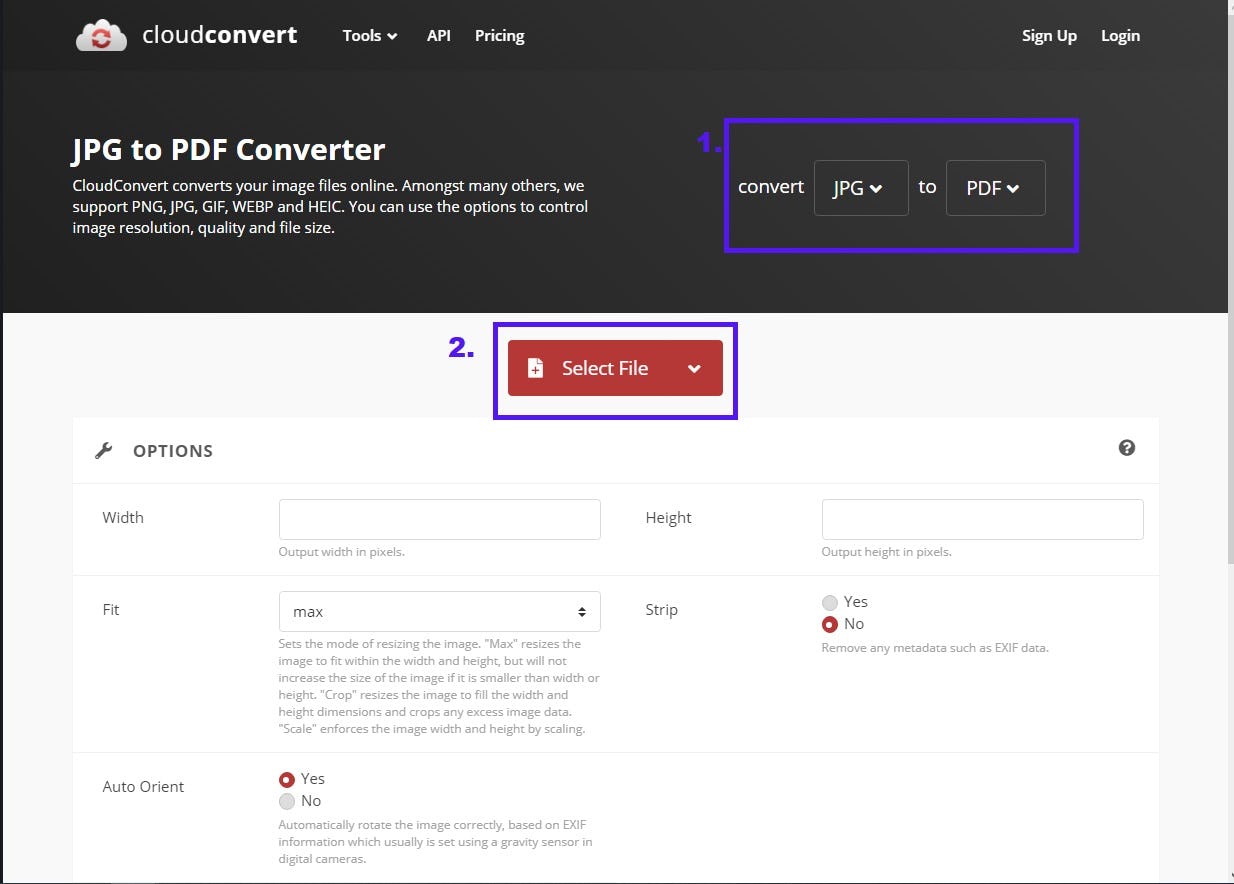This screenshot has height=884, width=1234.
Task: Focus the Height input field
Action: coord(982,520)
